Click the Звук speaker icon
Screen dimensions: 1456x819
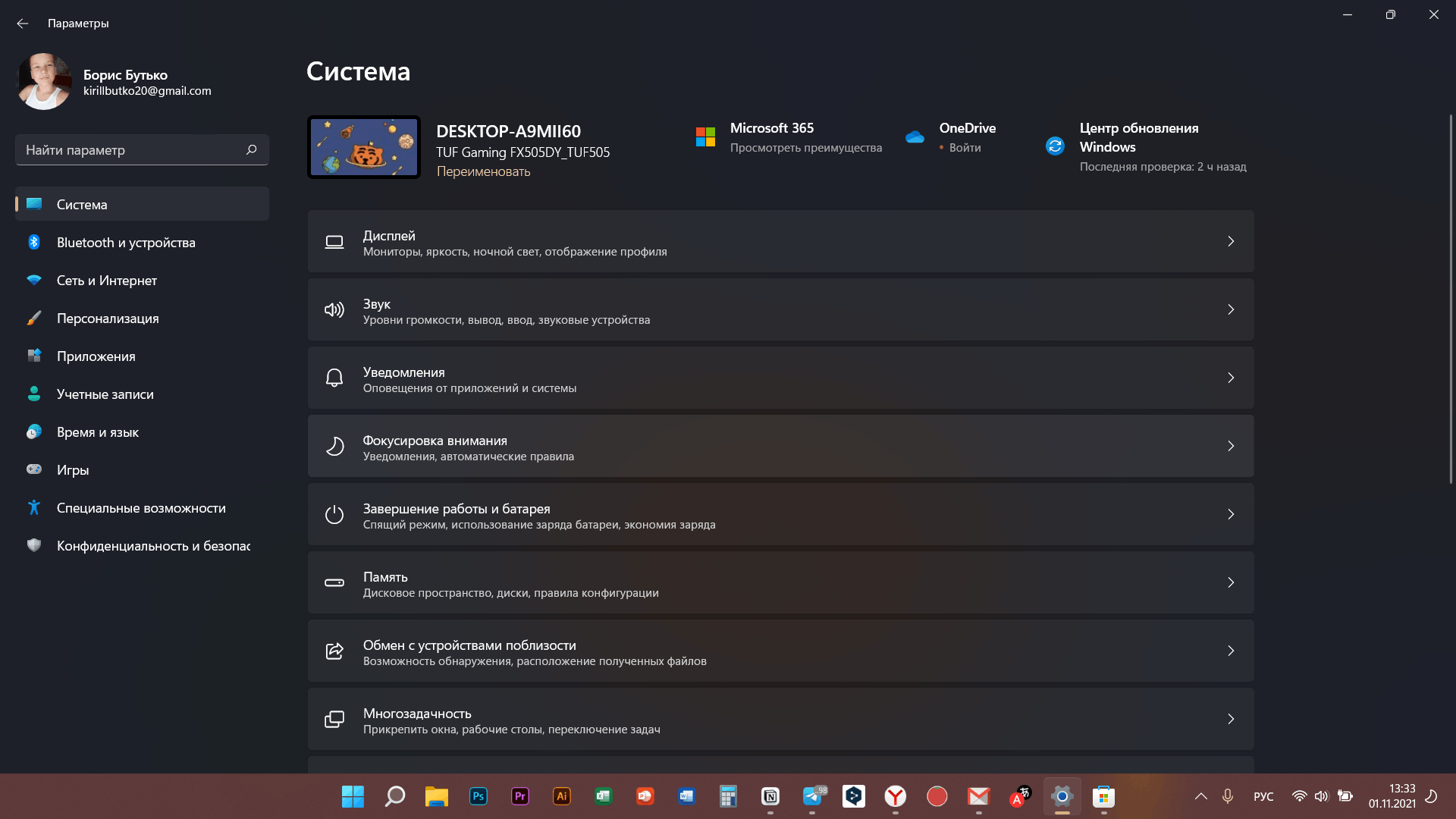(334, 309)
